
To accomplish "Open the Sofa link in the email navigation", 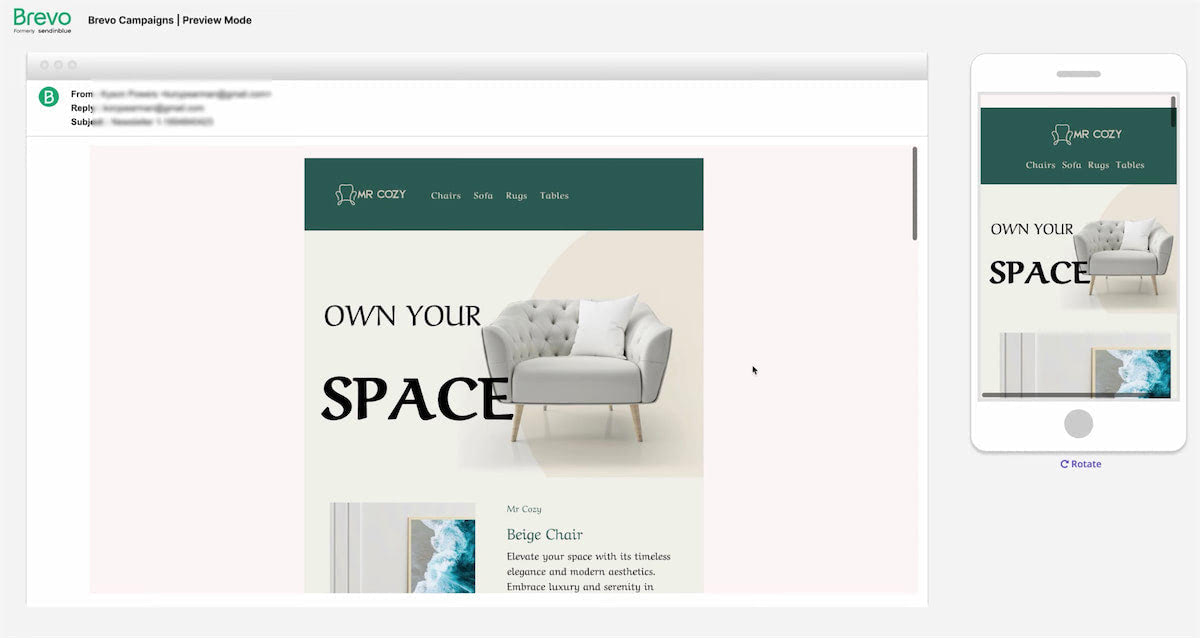I will click(x=483, y=196).
